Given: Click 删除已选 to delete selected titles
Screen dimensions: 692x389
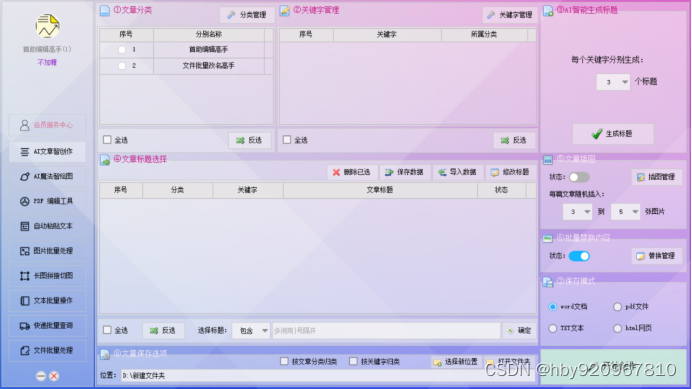Looking at the screenshot, I should click(352, 172).
